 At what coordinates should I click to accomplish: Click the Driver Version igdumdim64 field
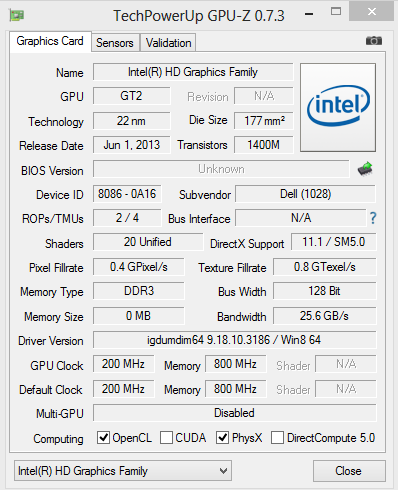click(x=234, y=340)
